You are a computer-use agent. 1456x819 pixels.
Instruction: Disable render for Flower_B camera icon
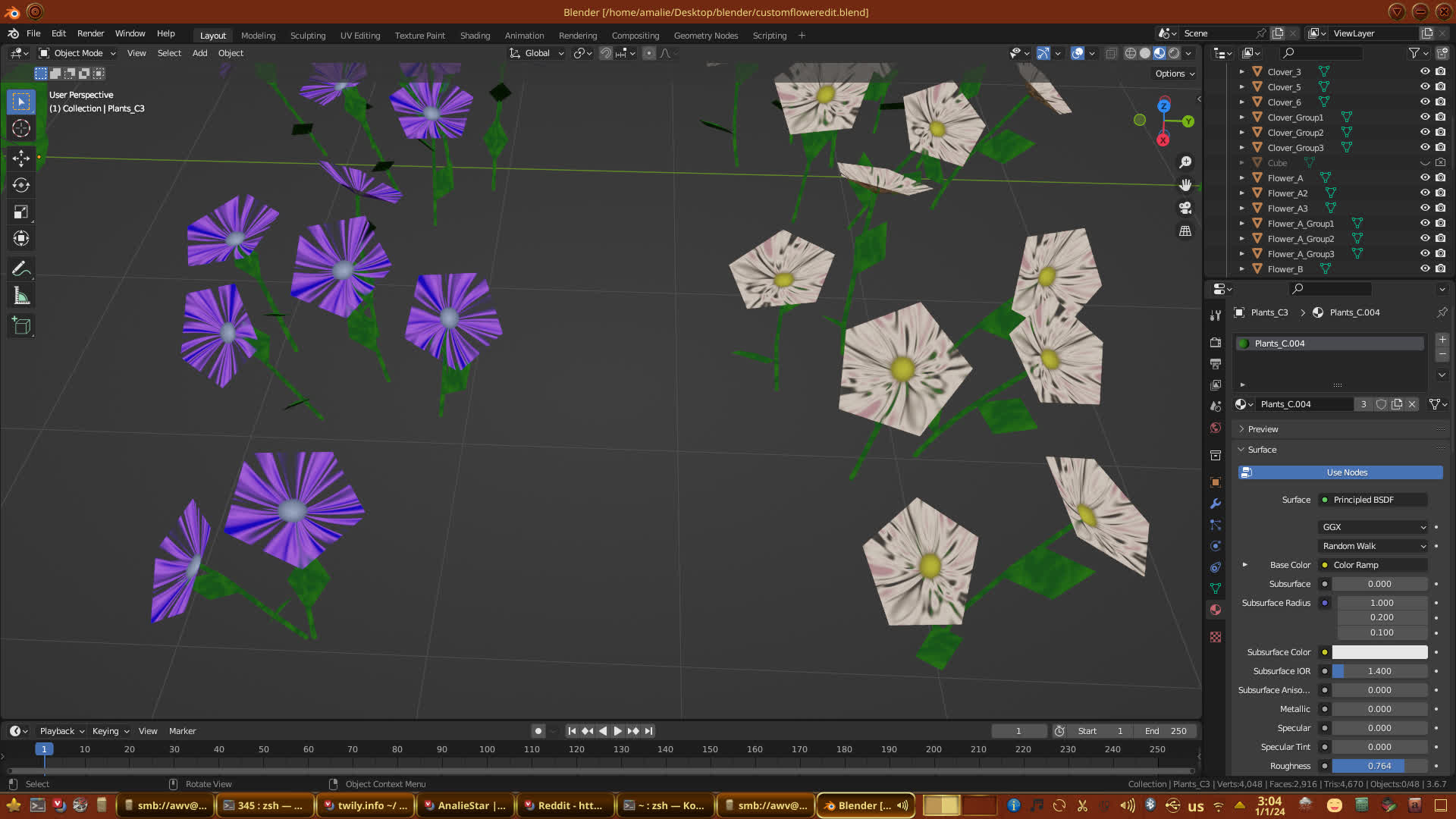(1440, 269)
